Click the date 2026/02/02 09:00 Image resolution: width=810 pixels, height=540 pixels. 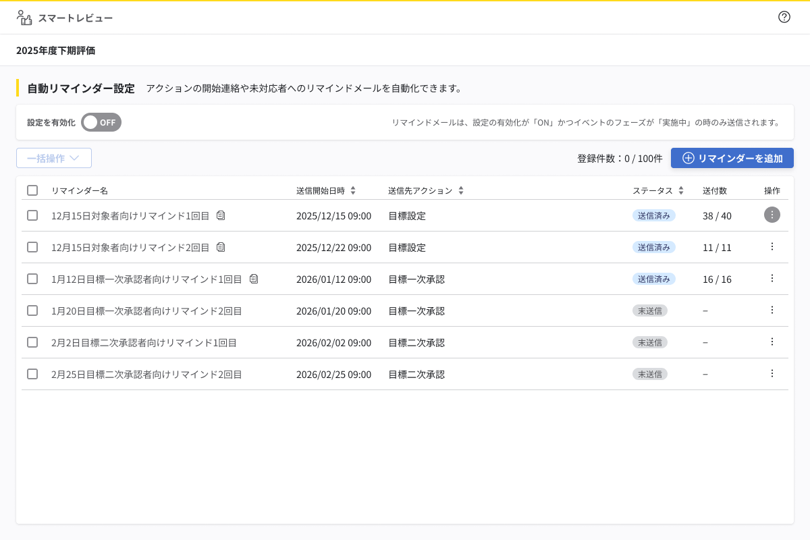pos(334,343)
